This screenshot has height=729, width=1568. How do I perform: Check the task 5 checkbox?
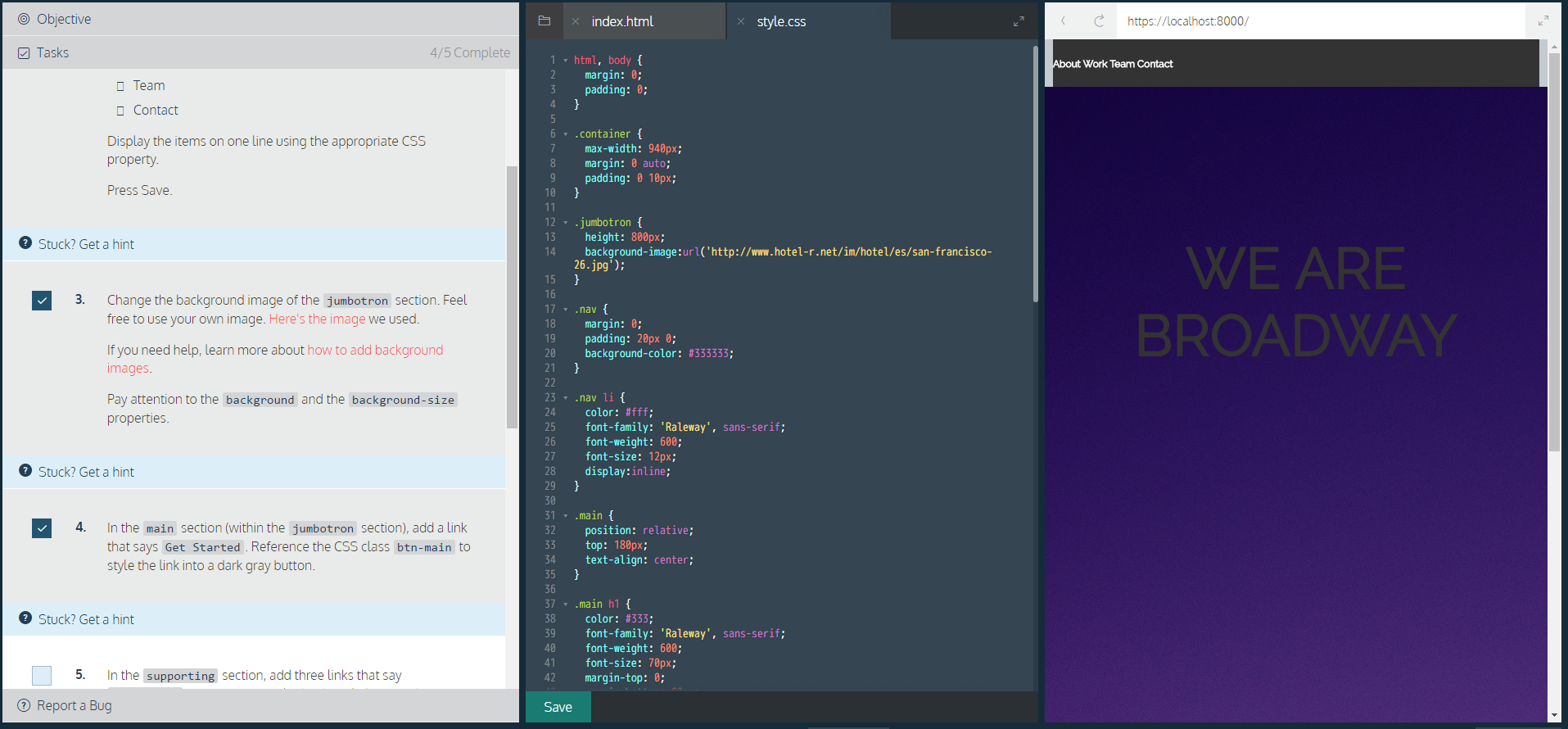(42, 675)
